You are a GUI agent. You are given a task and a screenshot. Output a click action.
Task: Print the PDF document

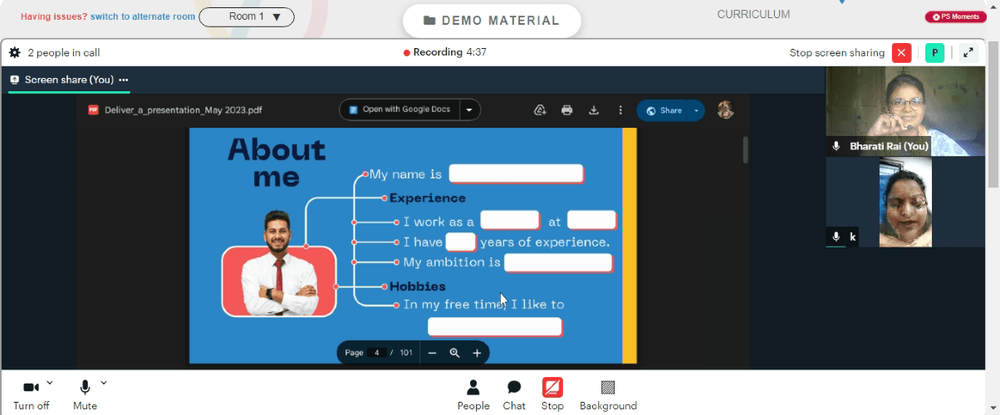coord(567,110)
